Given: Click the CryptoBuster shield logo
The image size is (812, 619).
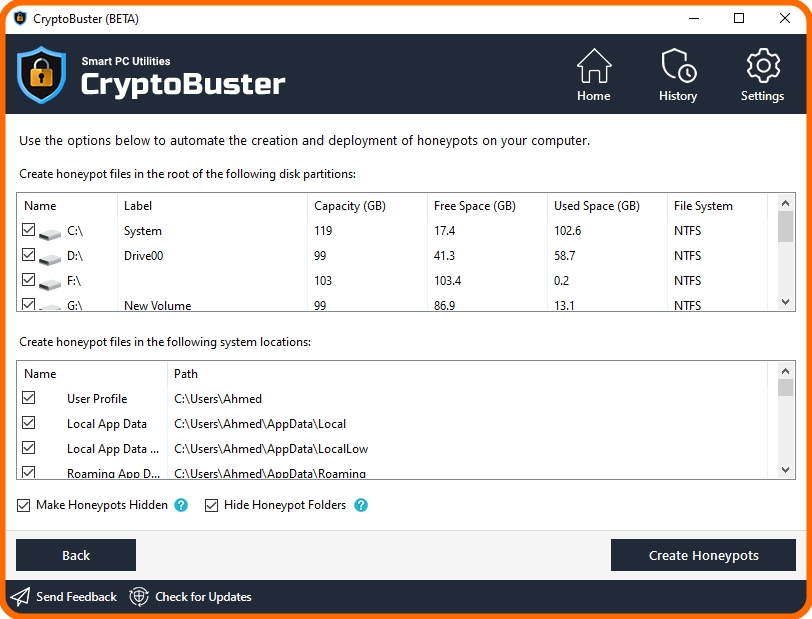Looking at the screenshot, I should 41,75.
